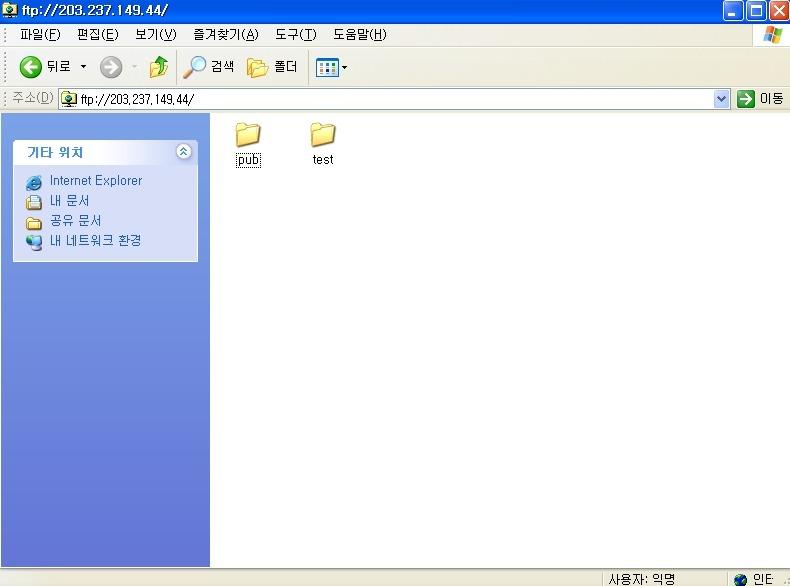Open the 공유 문서 link
This screenshot has height=586, width=790.
76,221
